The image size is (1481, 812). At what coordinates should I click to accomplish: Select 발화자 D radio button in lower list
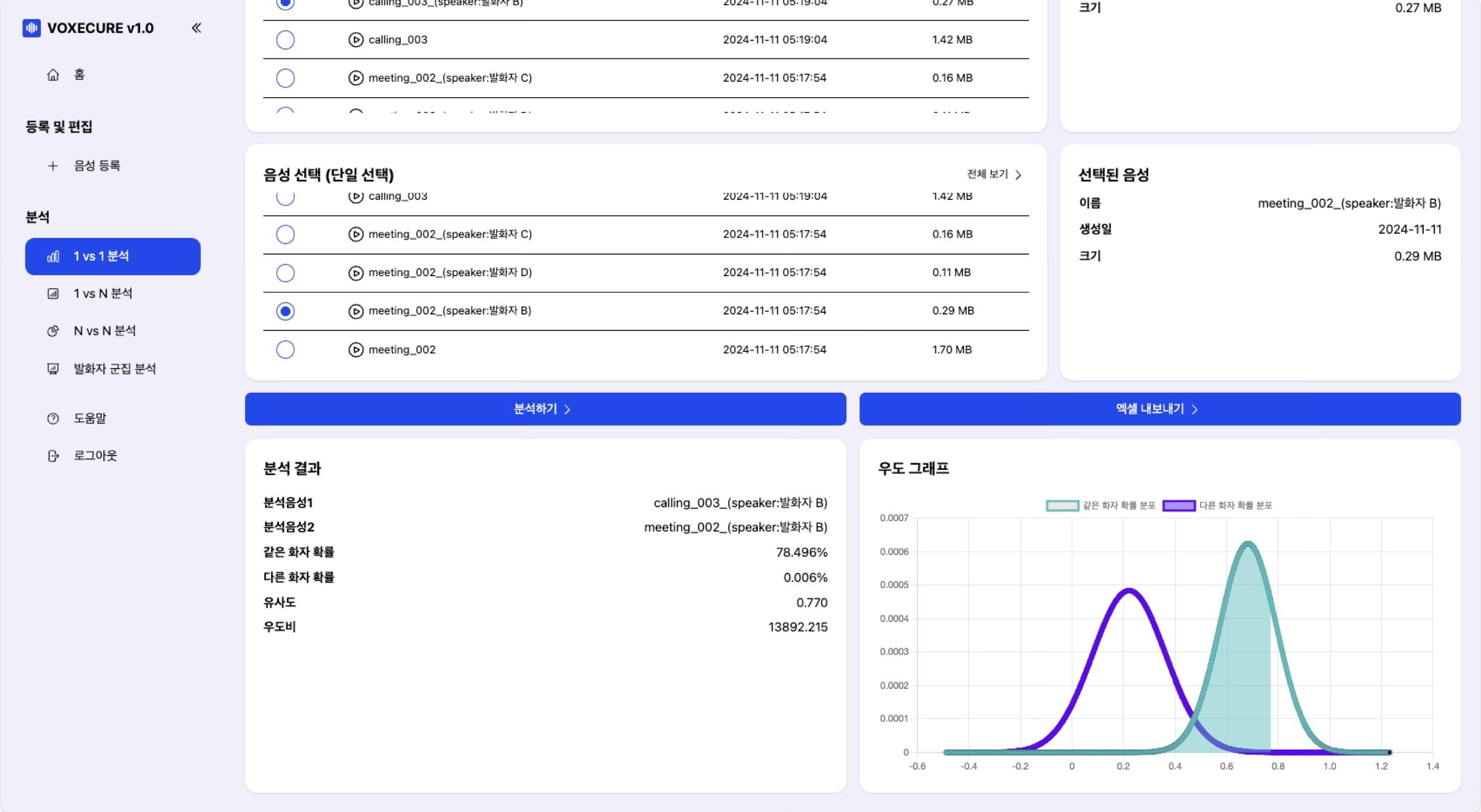[x=285, y=273]
